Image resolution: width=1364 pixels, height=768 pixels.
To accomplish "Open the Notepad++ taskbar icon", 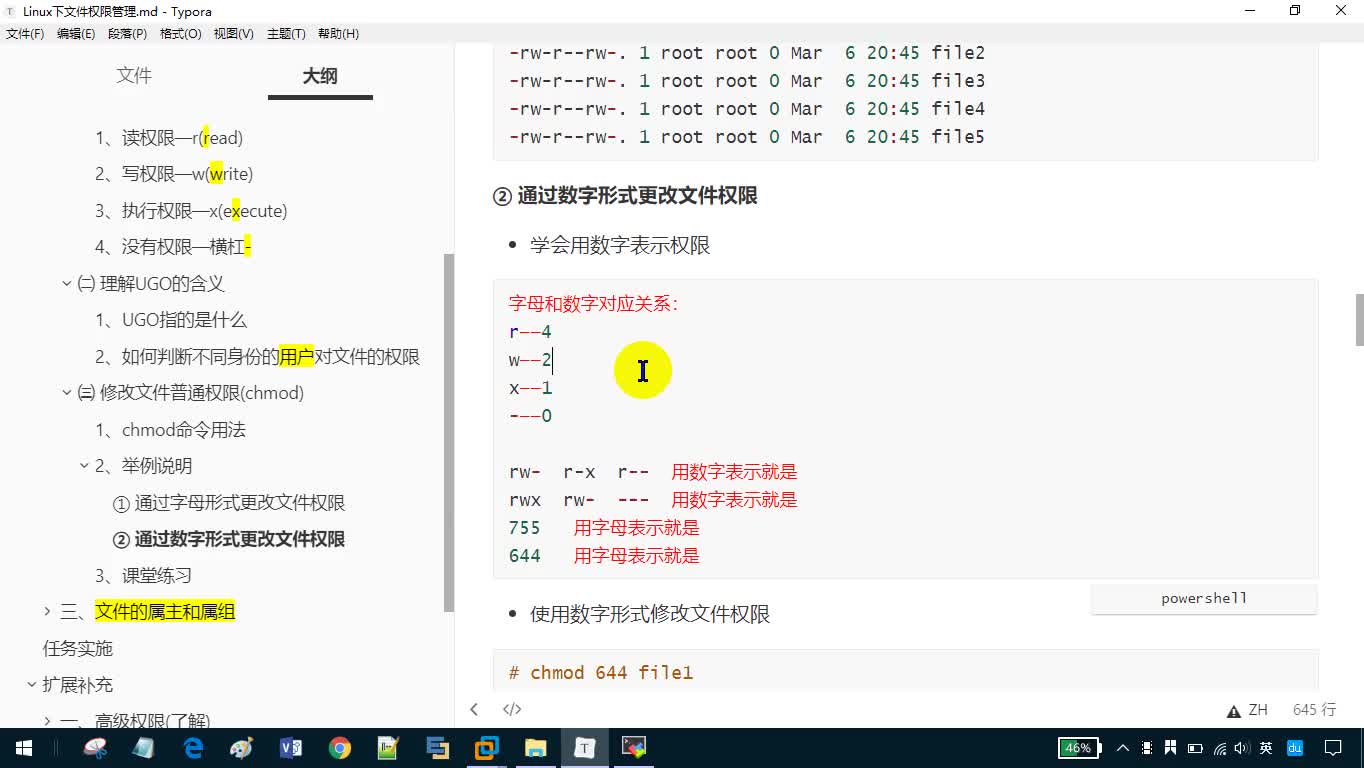I will click(389, 748).
